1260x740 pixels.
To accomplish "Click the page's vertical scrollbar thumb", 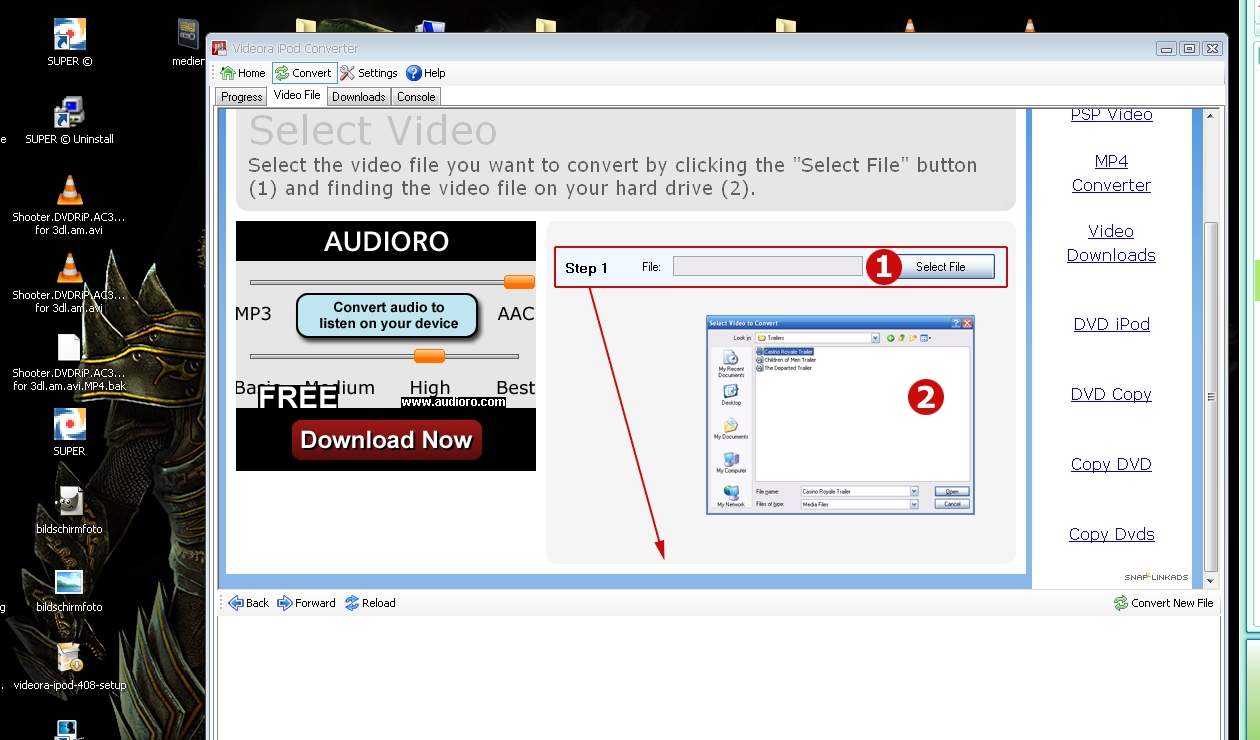I will pos(1211,396).
